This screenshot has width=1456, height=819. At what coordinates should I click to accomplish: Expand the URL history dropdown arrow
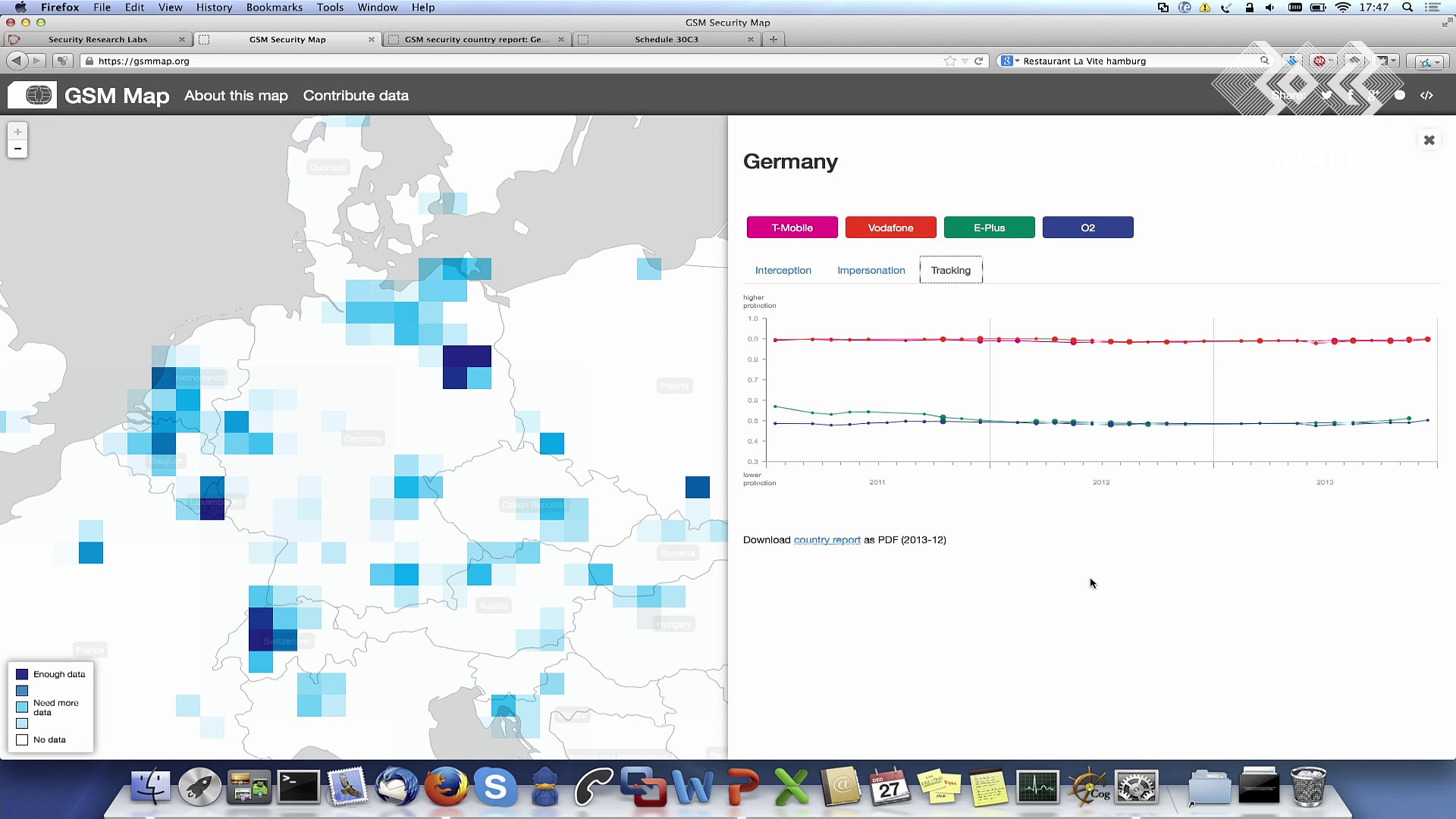tap(965, 61)
